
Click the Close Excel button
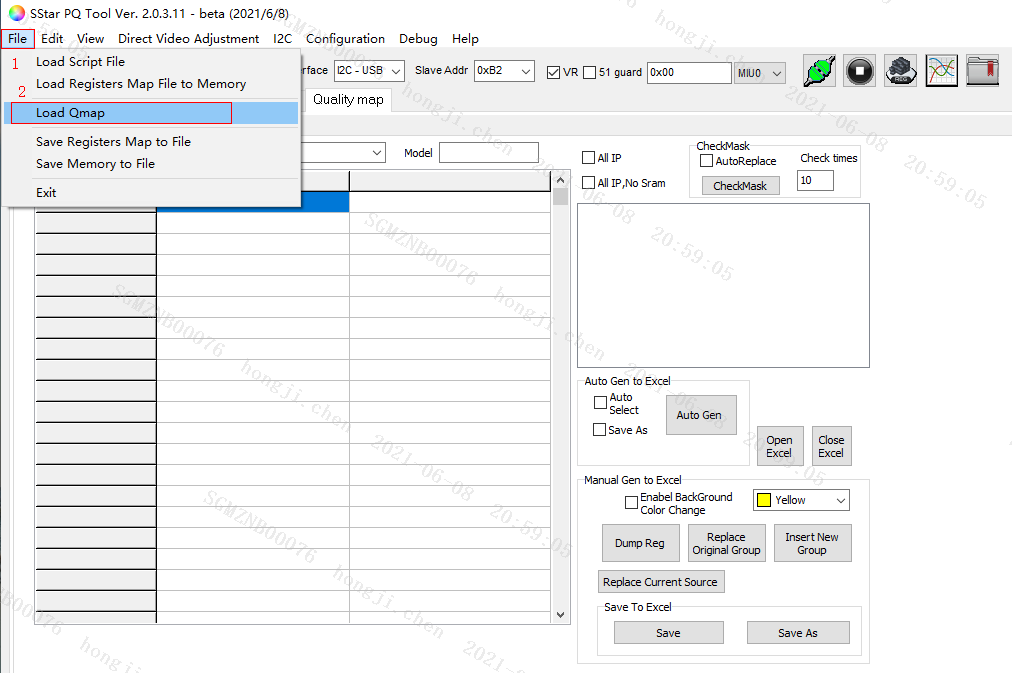click(x=831, y=446)
